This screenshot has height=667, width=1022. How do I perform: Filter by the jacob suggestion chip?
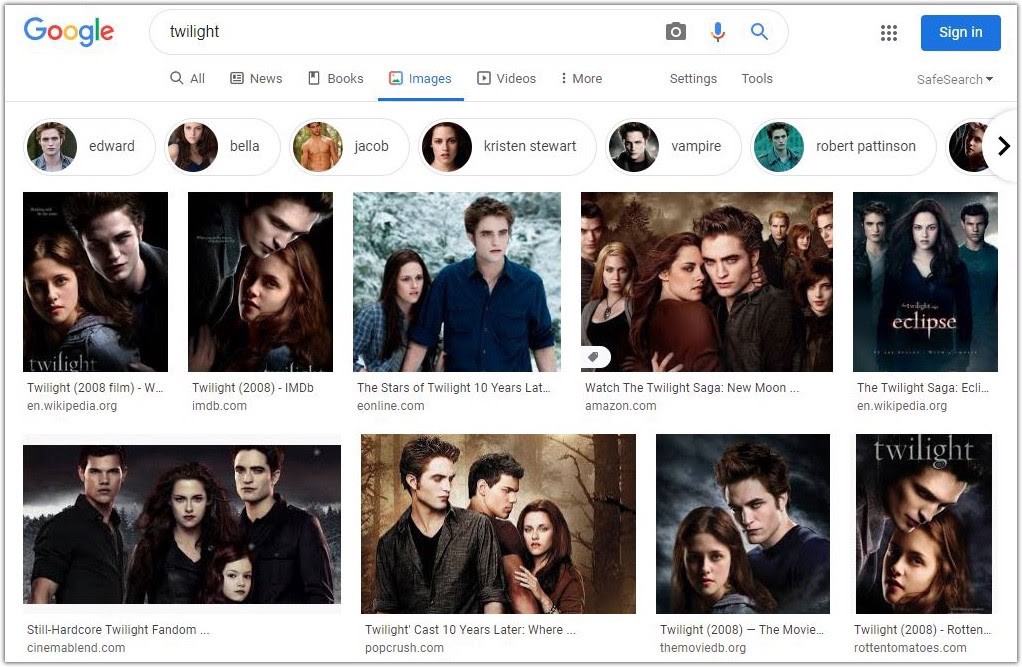tap(349, 146)
